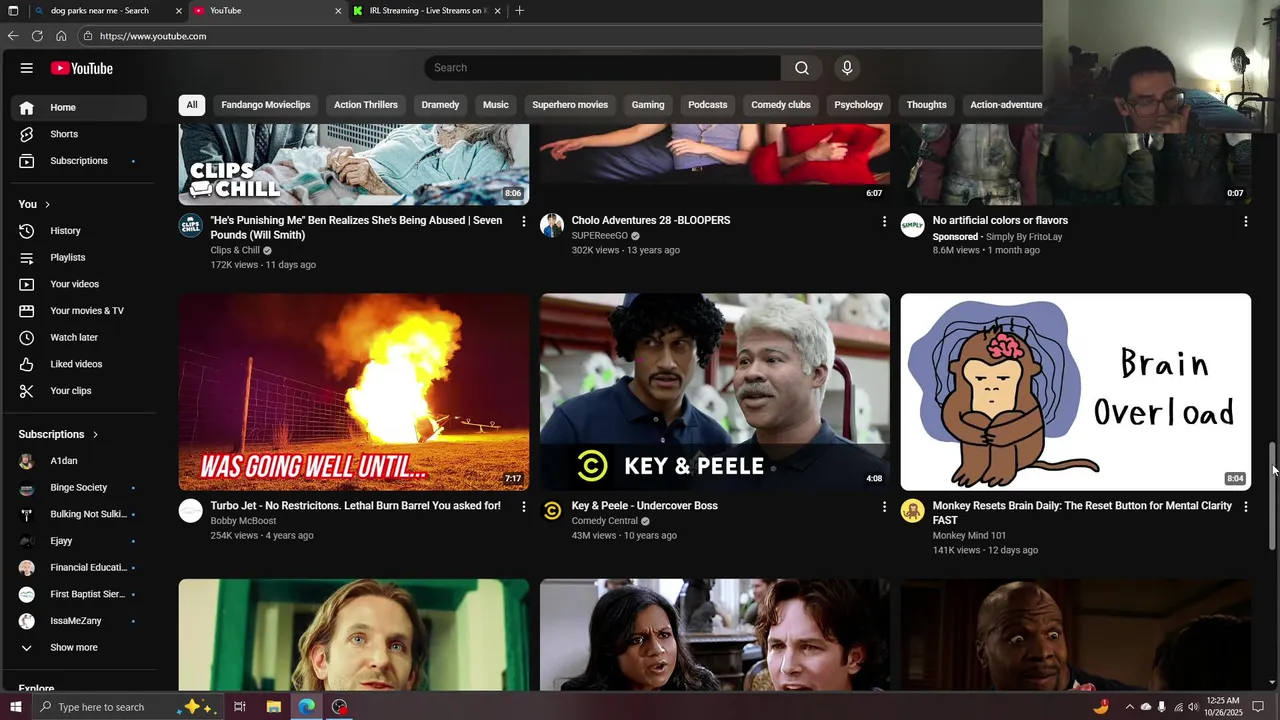Open SUPEReeeGO channel link
The height and width of the screenshot is (720, 1280).
tap(600, 236)
